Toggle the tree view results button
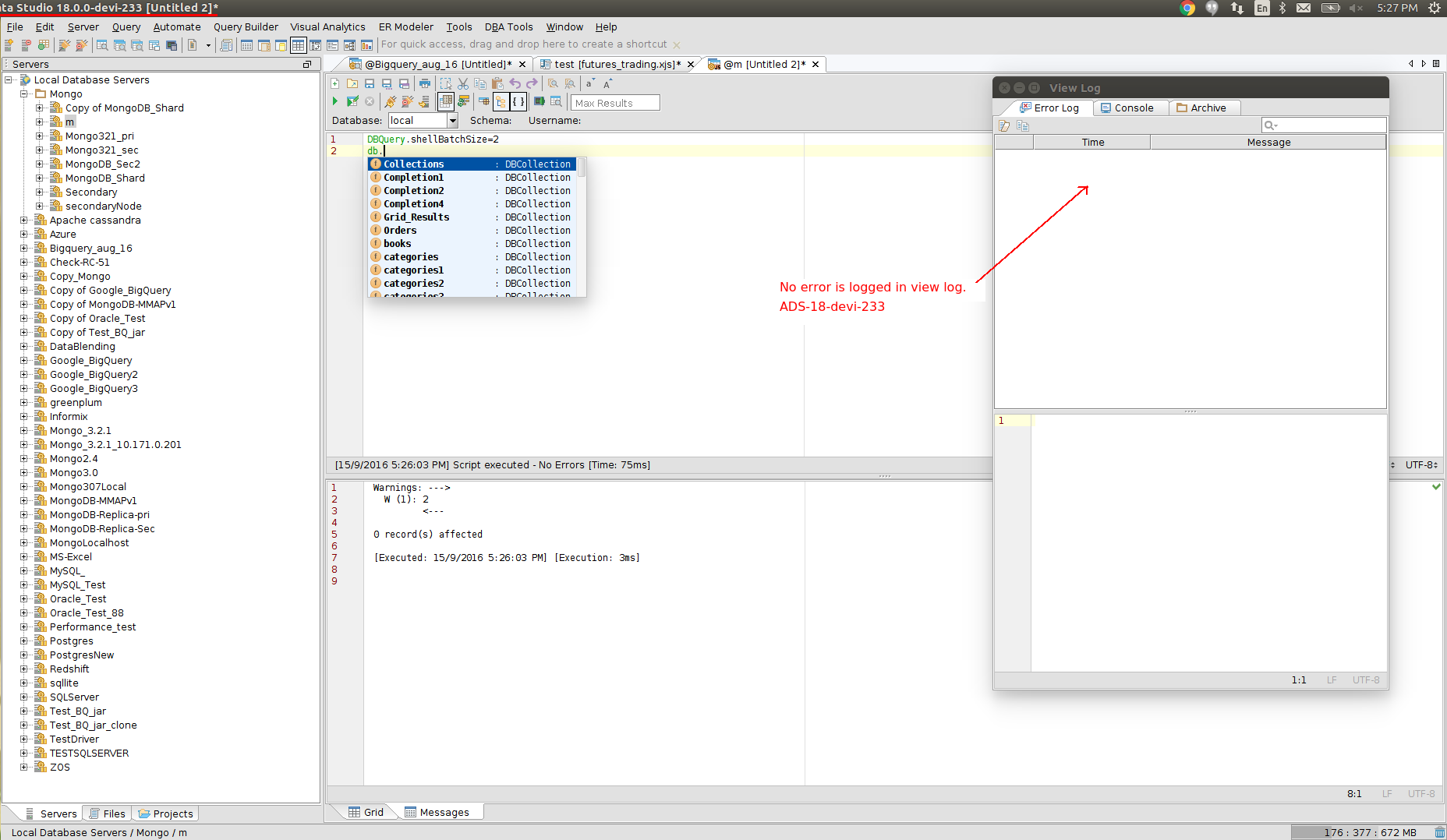Screen dimensions: 1447x840 501,101
